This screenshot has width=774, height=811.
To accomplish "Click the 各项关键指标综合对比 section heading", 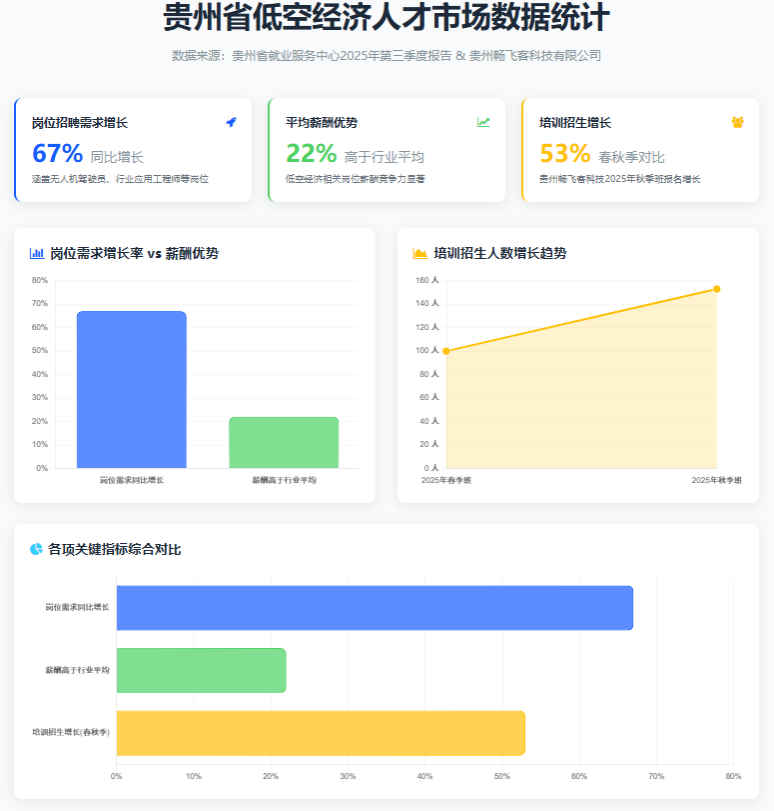I will (114, 549).
